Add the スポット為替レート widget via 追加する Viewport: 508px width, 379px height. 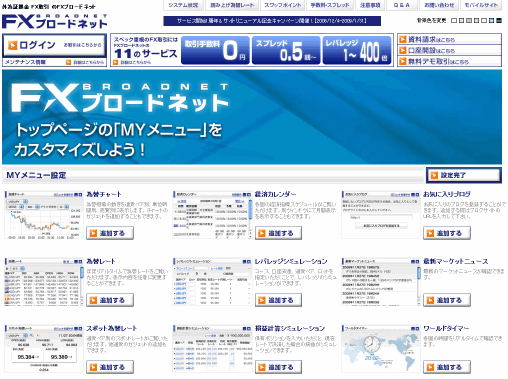(x=110, y=367)
